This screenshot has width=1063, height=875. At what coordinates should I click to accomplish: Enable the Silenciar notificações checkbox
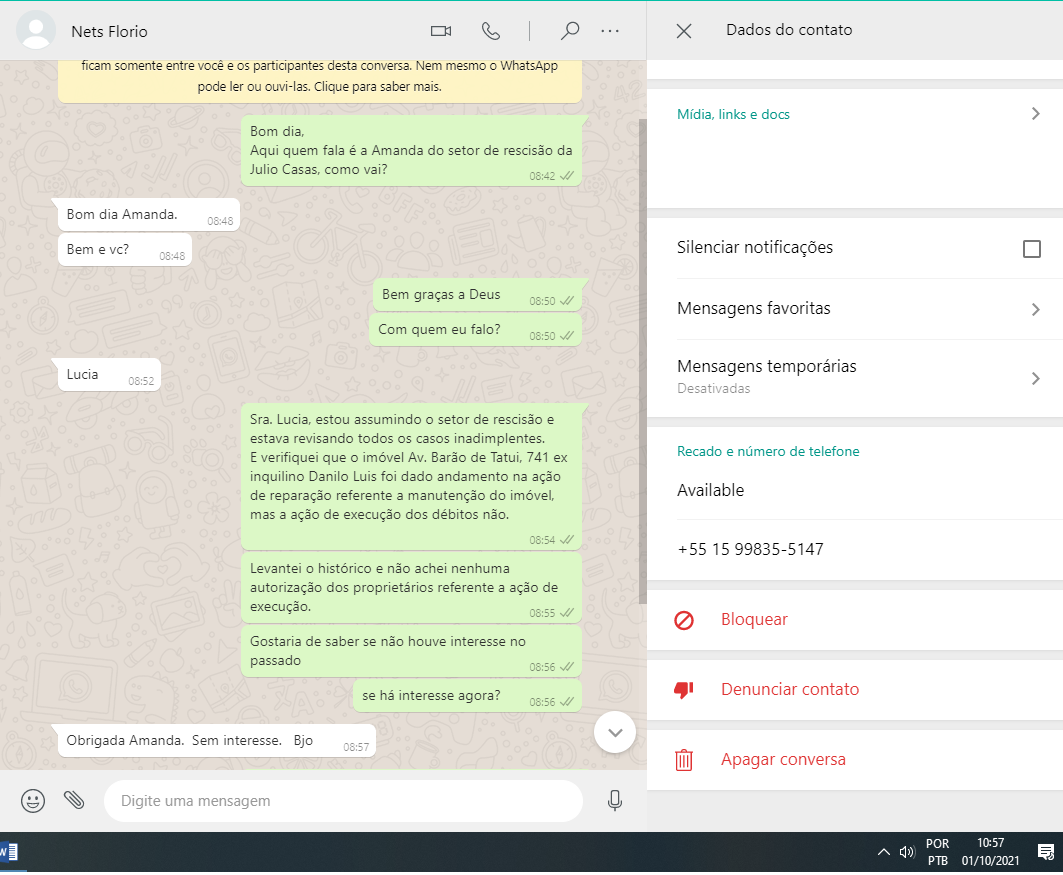[1031, 249]
